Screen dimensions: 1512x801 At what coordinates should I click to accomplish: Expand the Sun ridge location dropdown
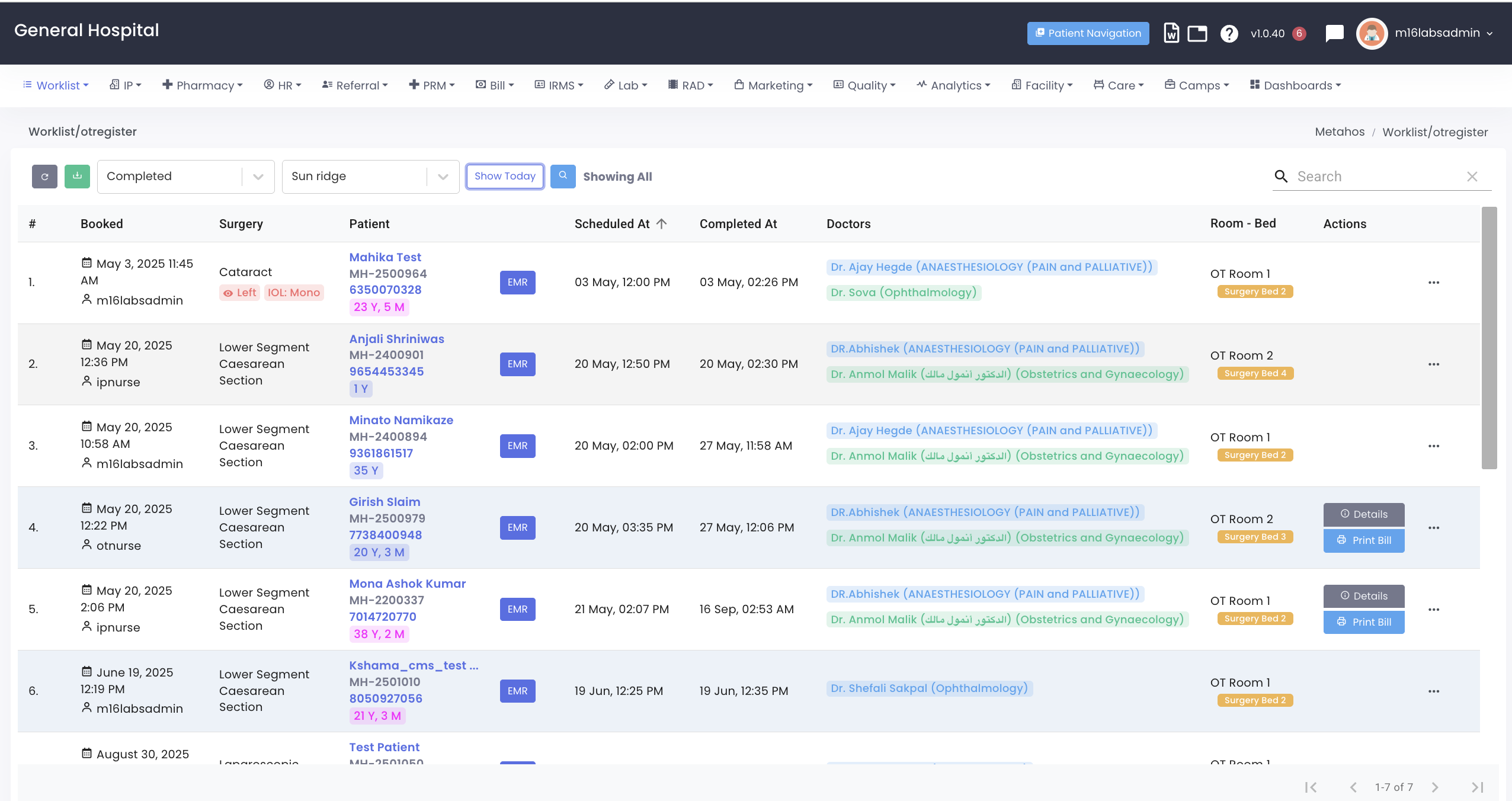click(443, 177)
